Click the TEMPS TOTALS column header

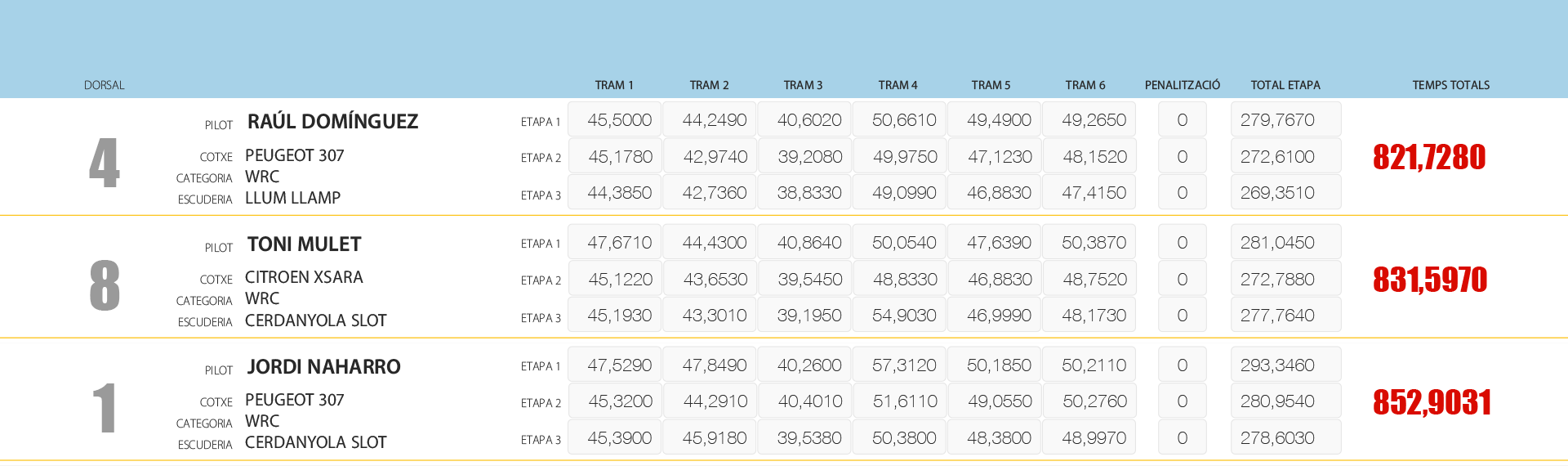click(x=1450, y=85)
